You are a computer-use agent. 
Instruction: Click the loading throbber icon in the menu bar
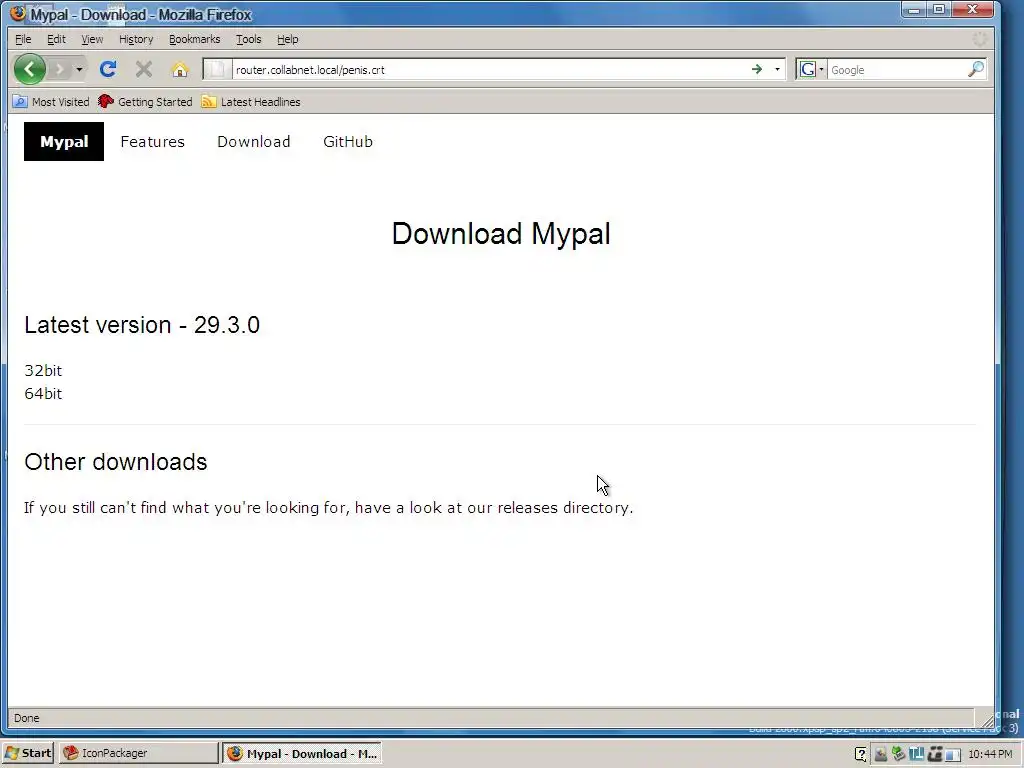[980, 39]
